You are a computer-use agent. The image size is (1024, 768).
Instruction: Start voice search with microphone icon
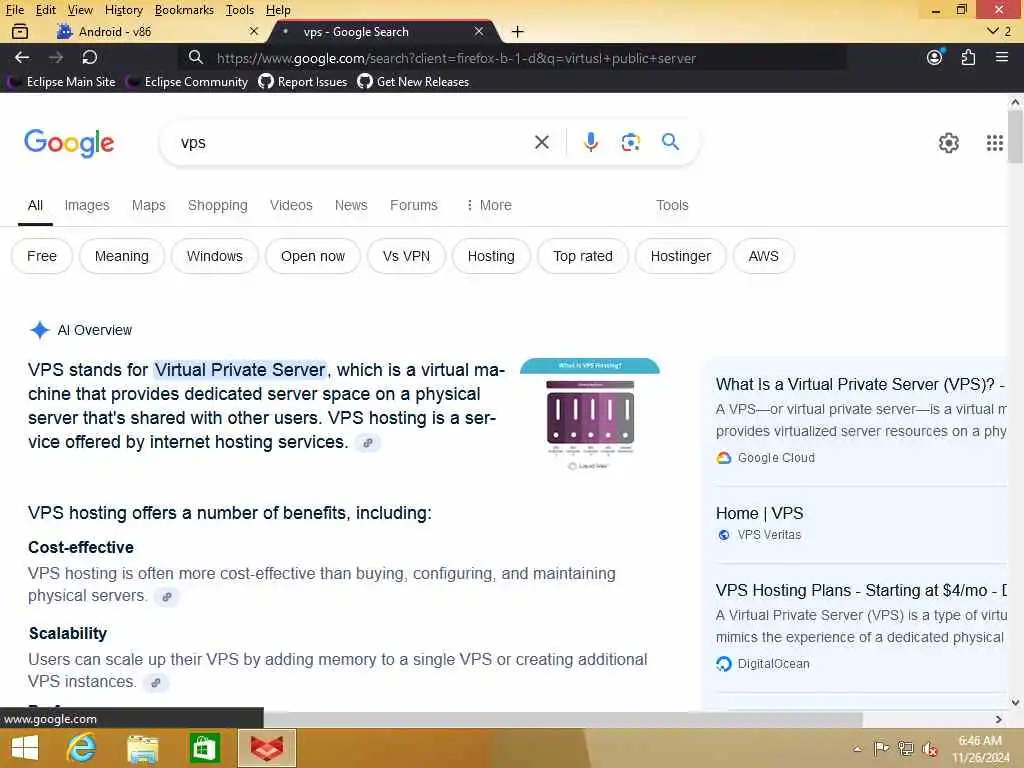[590, 142]
